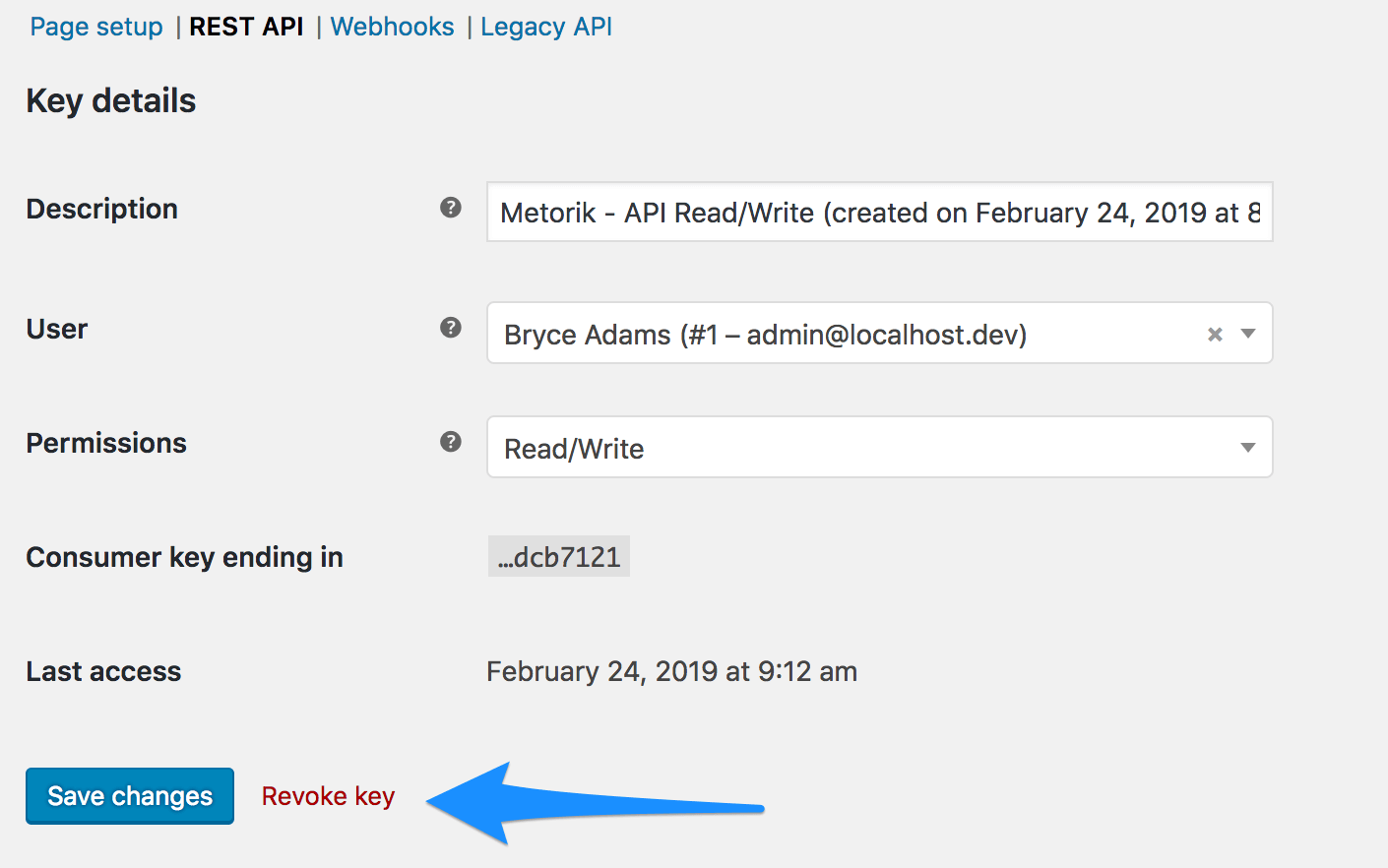Screen dimensions: 1388x868
Task: Open the Bryce Adams user select box
Action: [880, 334]
